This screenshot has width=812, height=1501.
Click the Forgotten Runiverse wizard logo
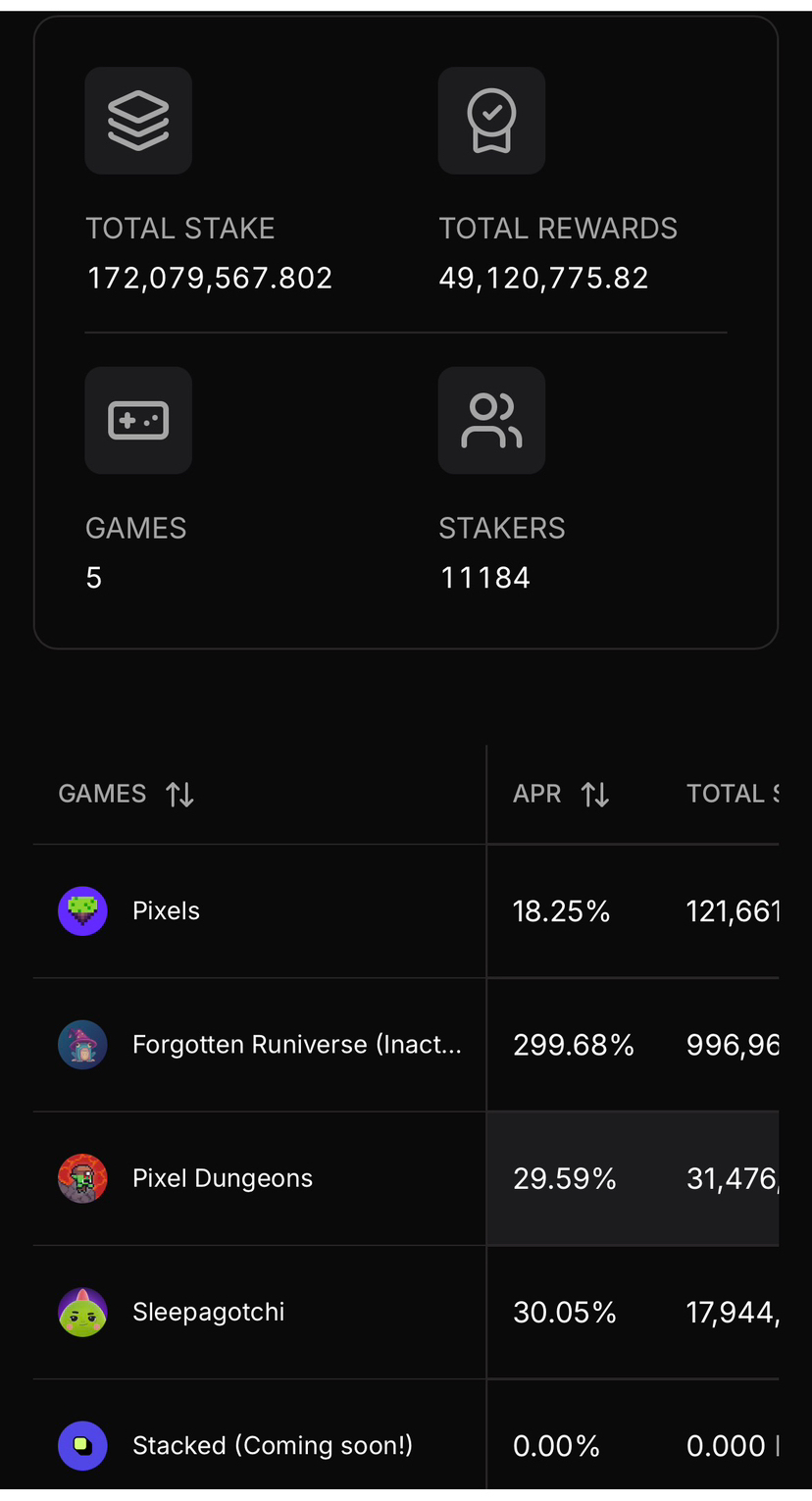82,1044
